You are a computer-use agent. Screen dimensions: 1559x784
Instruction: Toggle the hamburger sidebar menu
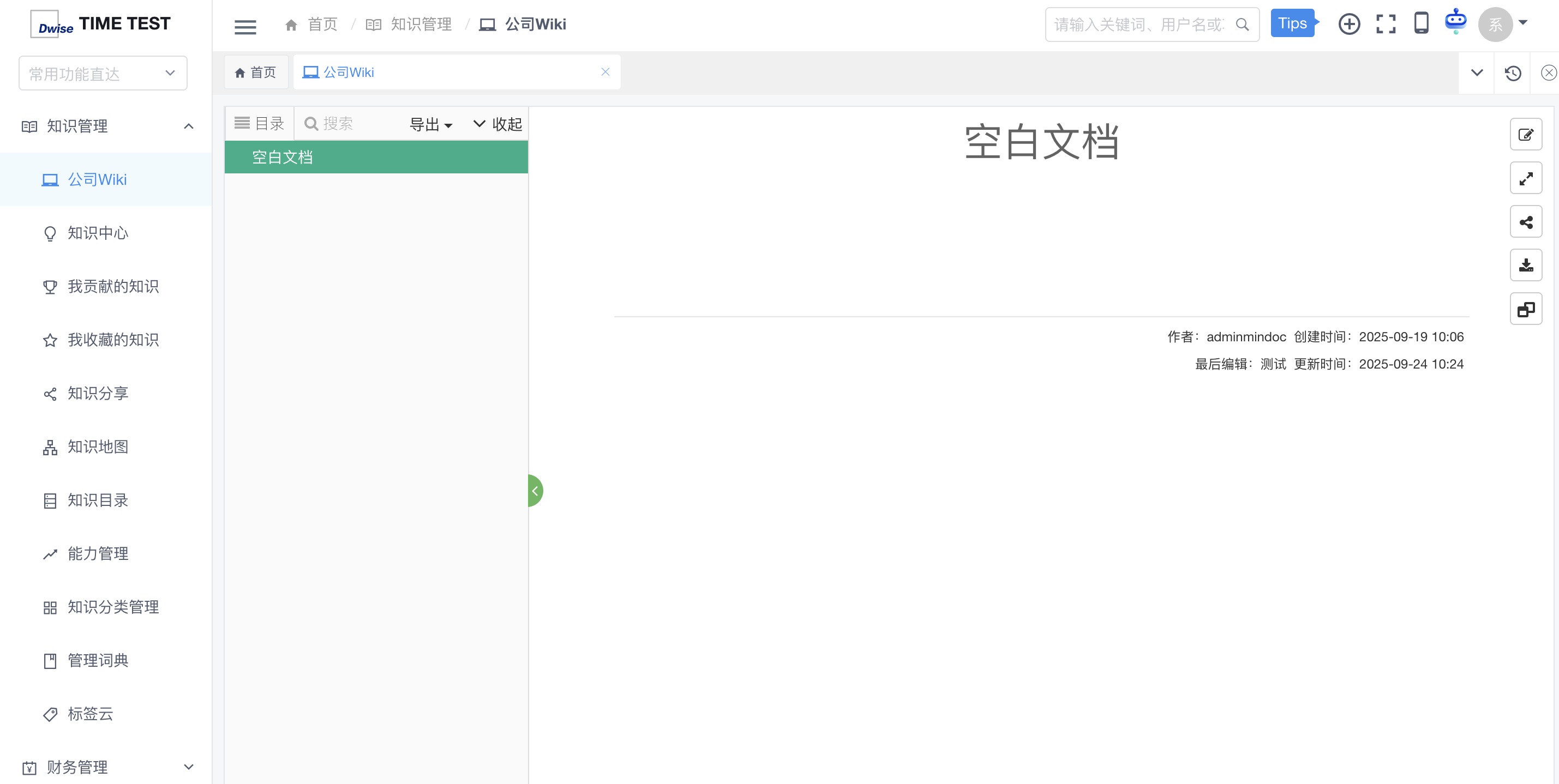click(245, 27)
